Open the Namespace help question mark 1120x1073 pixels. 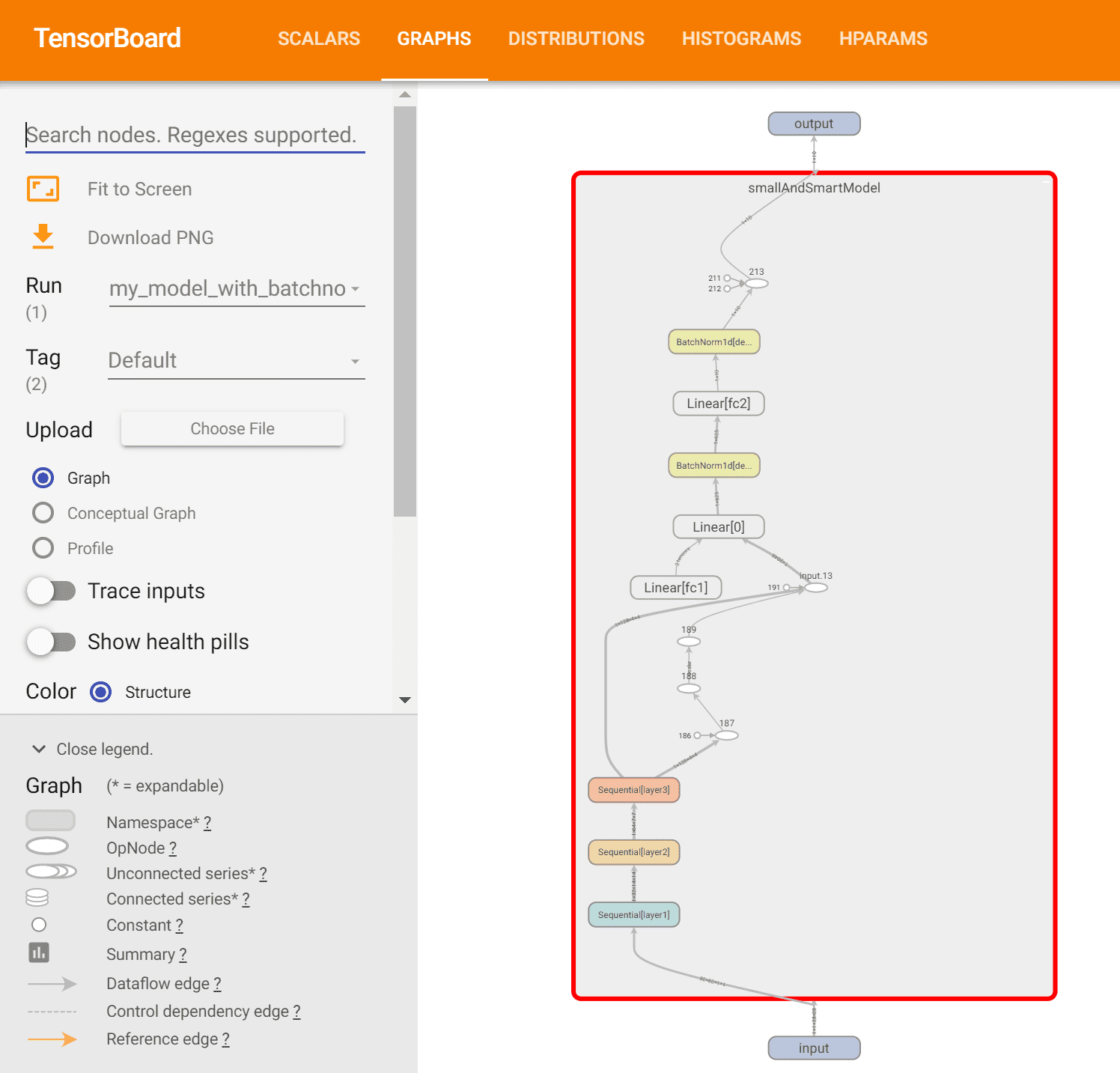click(207, 823)
